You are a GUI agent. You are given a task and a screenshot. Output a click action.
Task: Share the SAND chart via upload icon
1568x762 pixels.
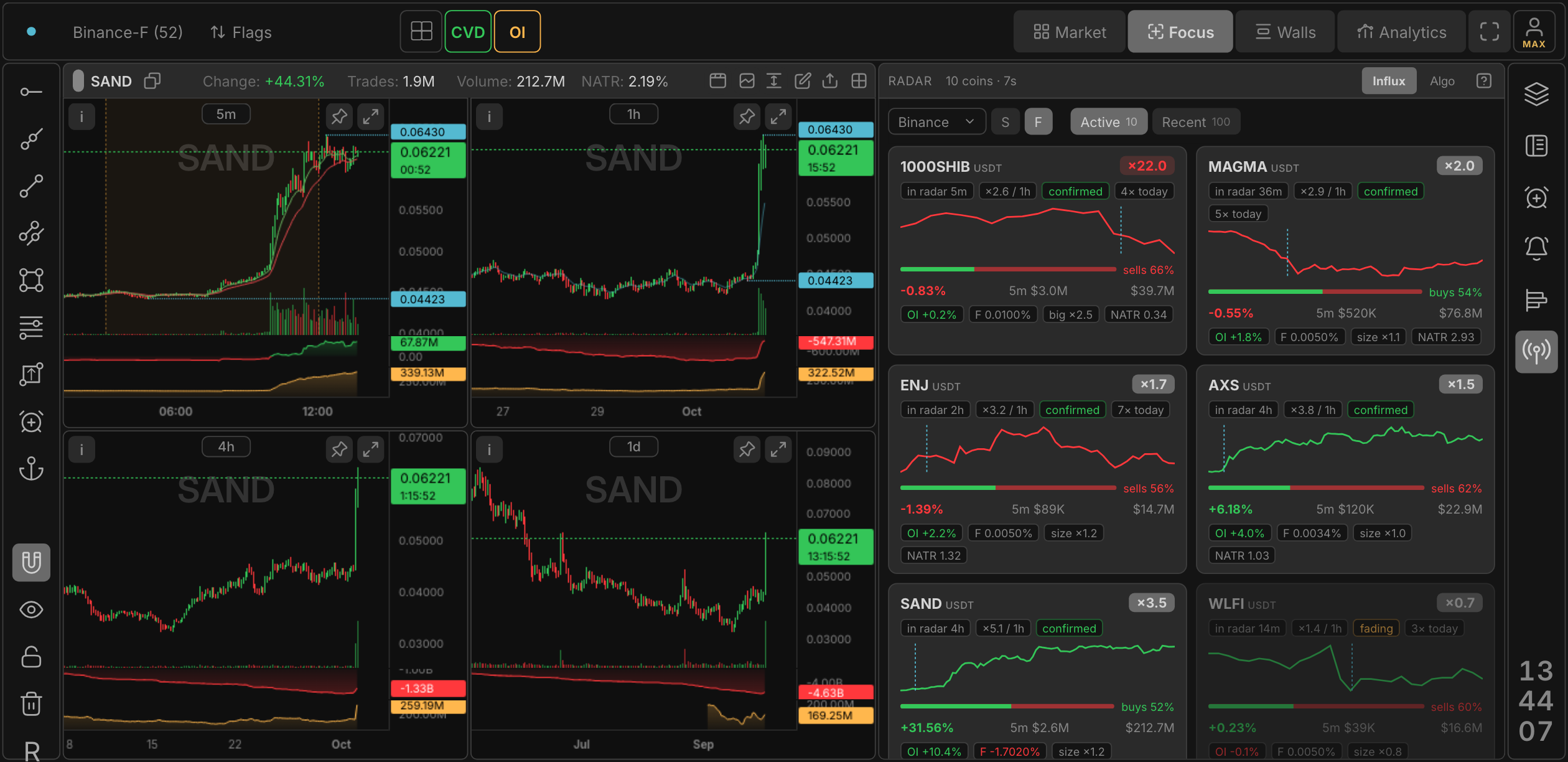tap(830, 81)
